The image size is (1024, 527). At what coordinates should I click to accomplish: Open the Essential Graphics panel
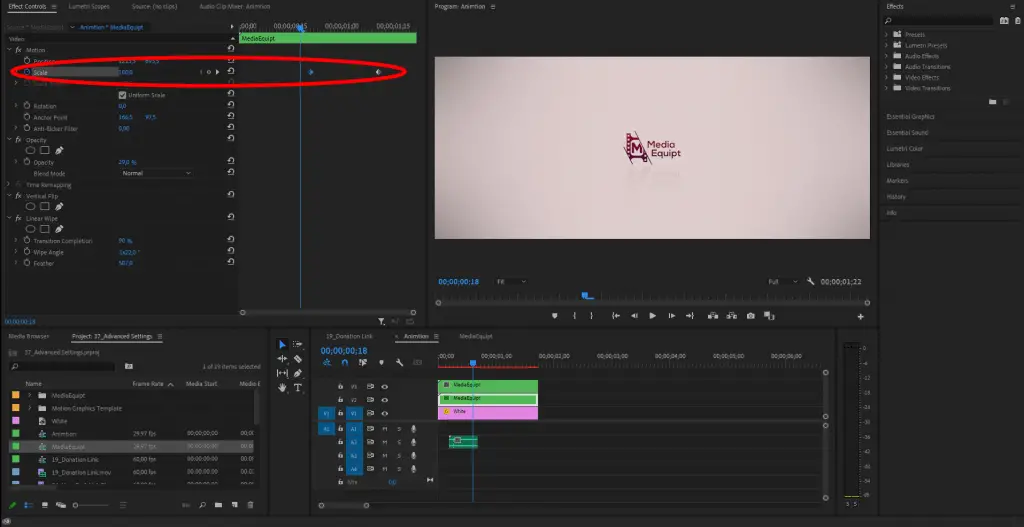910,116
